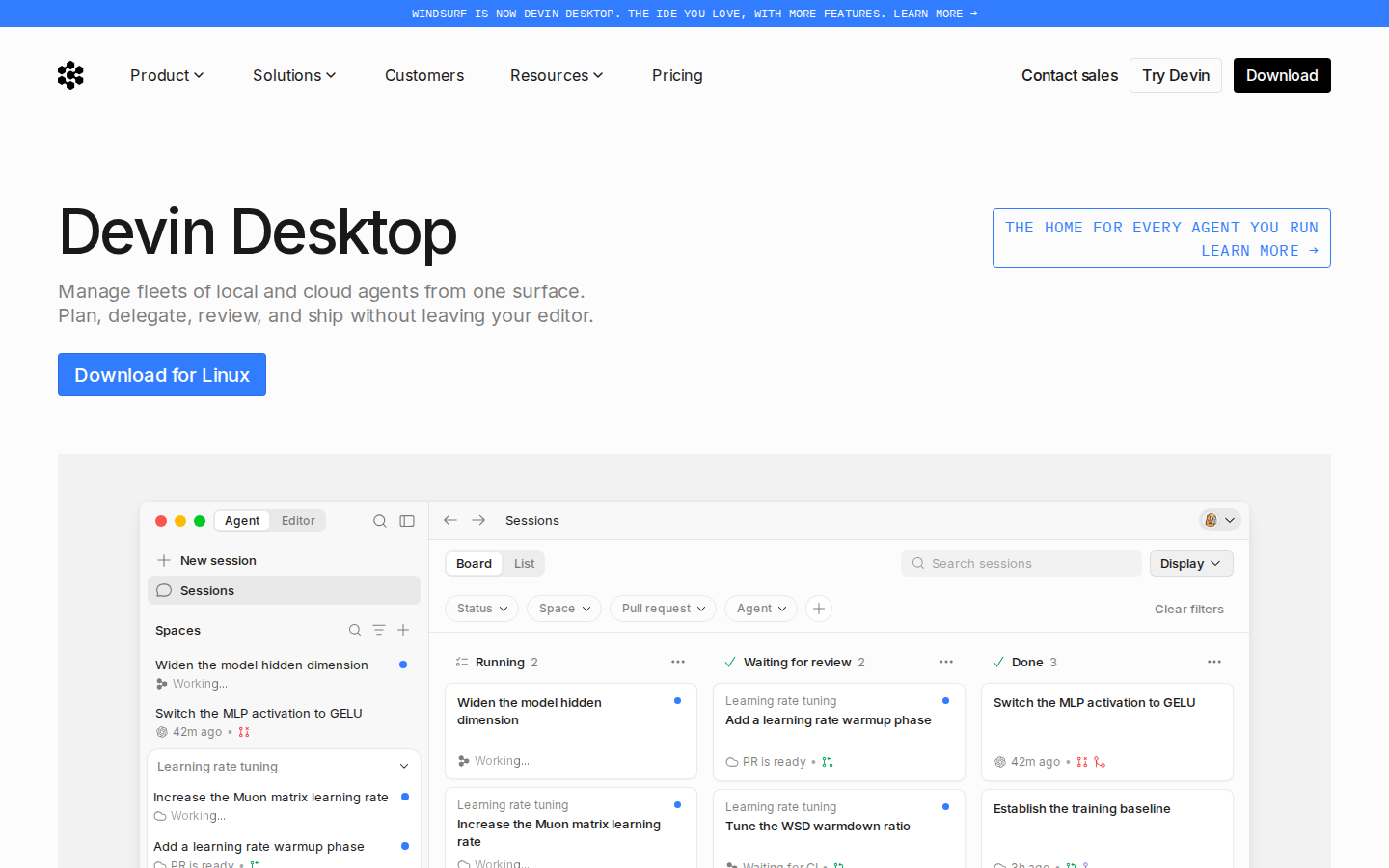Select the List view tab

pyautogui.click(x=524, y=564)
